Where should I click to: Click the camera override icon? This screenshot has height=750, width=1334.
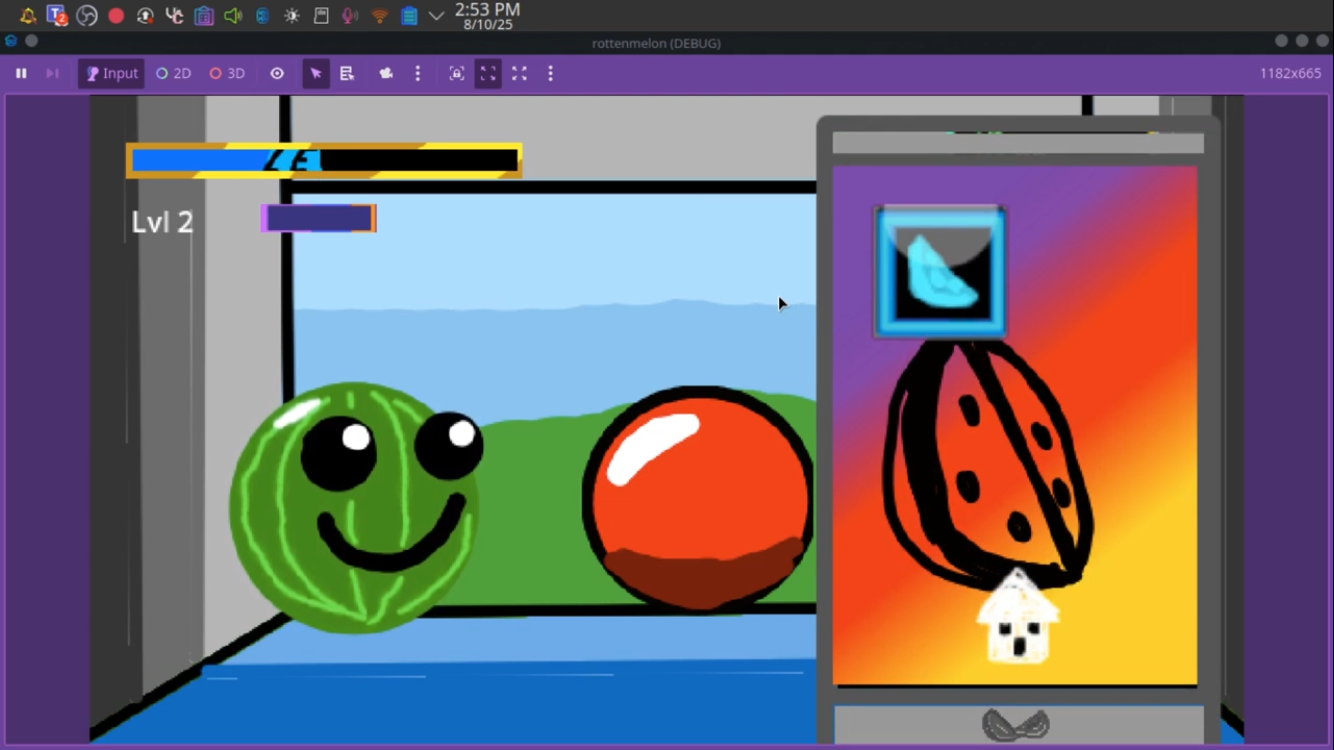click(x=386, y=74)
